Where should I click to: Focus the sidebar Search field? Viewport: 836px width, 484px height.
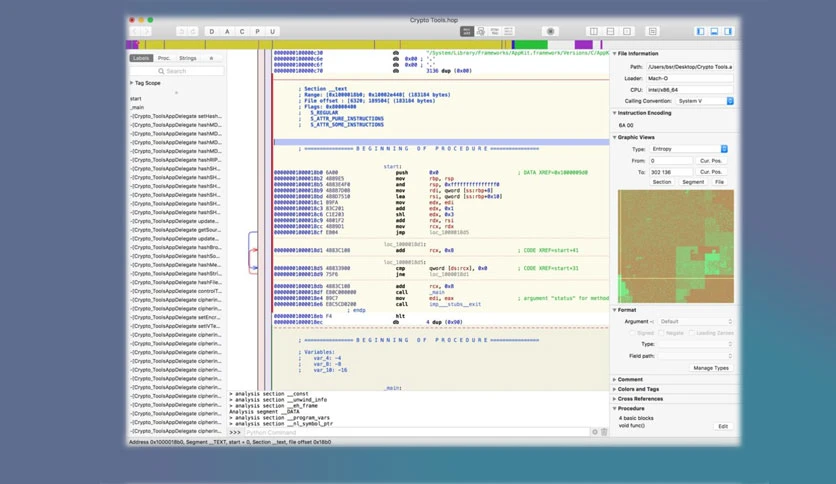coord(176,71)
